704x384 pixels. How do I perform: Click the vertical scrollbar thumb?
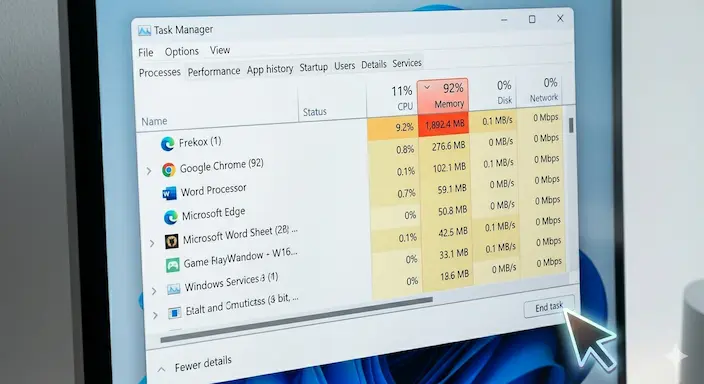571,125
